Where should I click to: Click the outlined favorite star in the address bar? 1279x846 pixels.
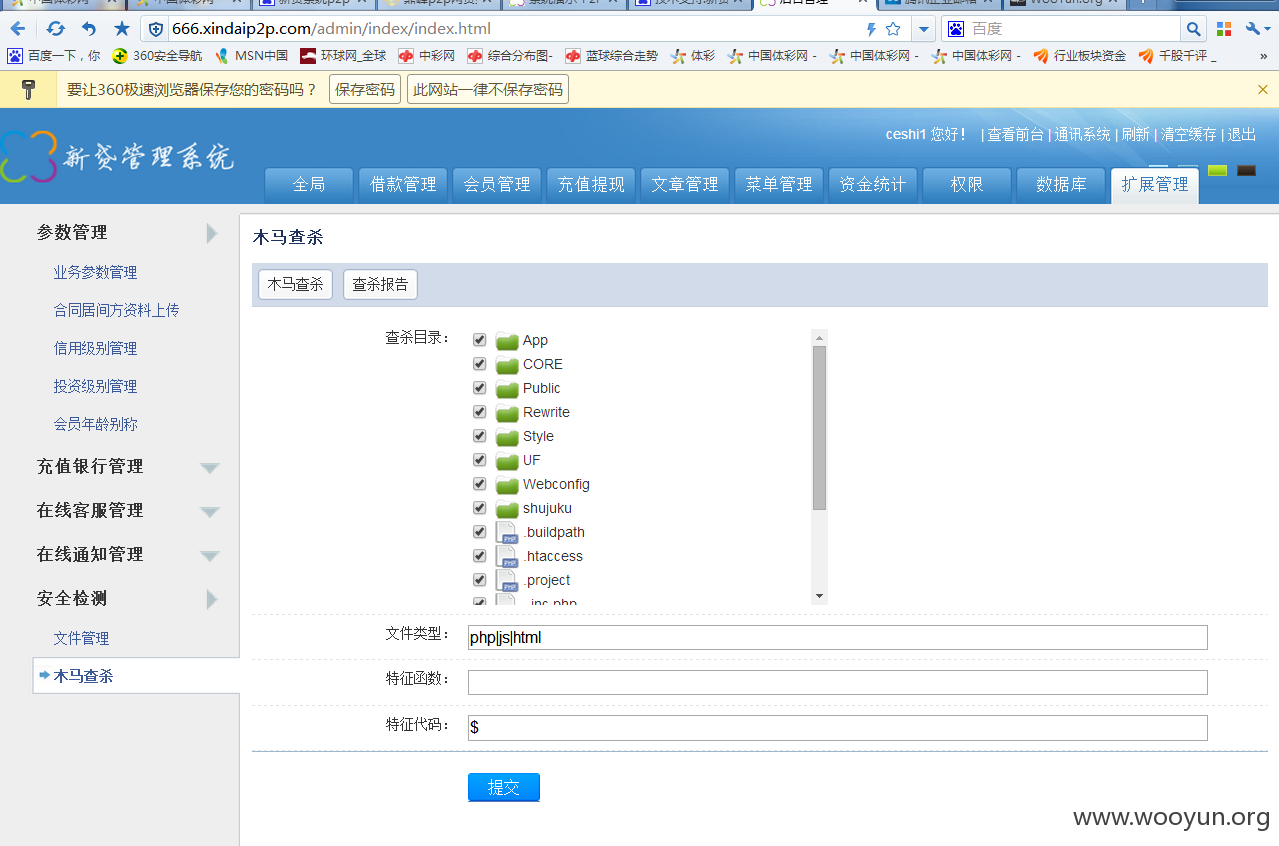[x=893, y=29]
